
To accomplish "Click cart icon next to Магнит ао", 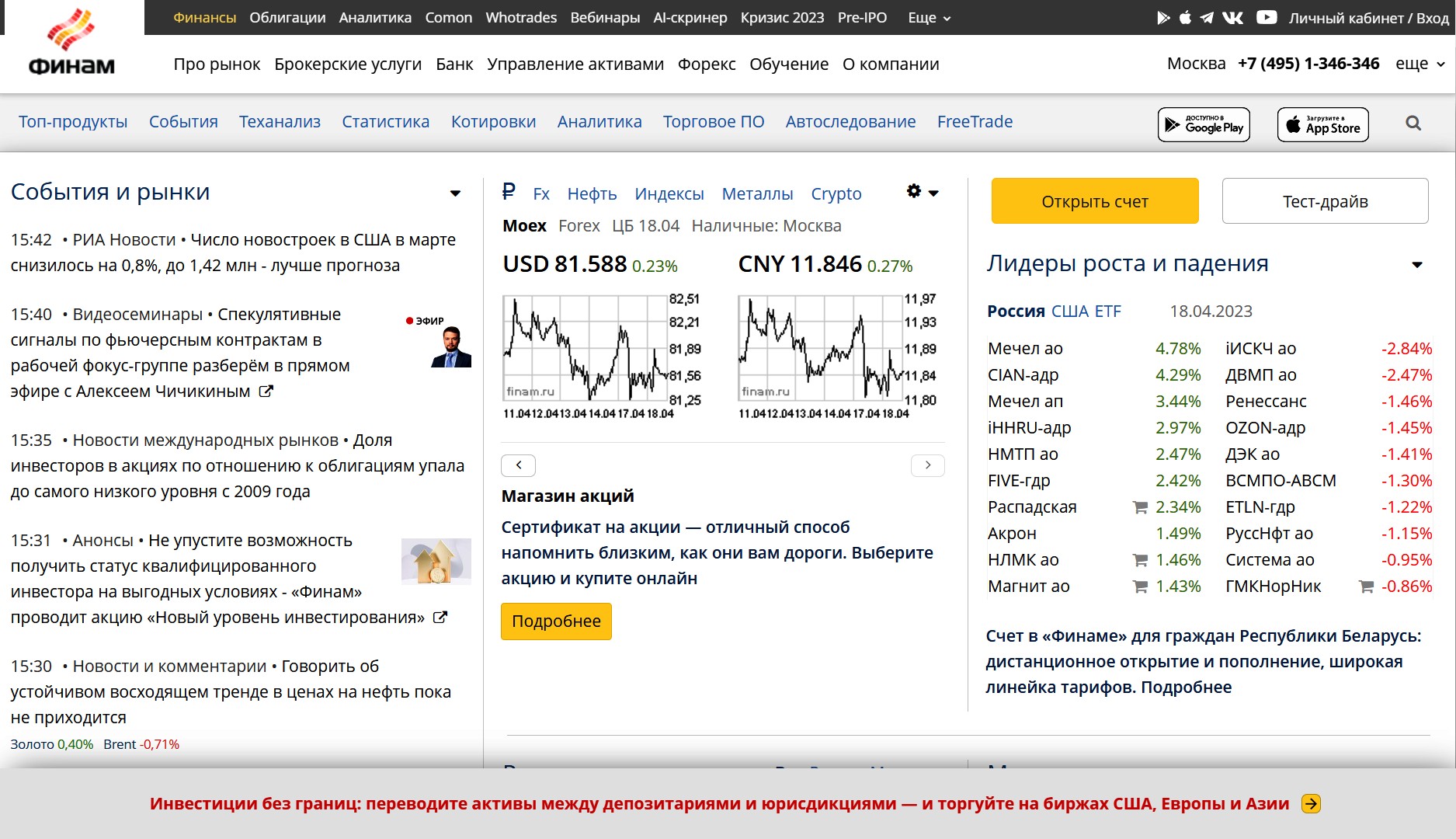I will (x=1140, y=587).
